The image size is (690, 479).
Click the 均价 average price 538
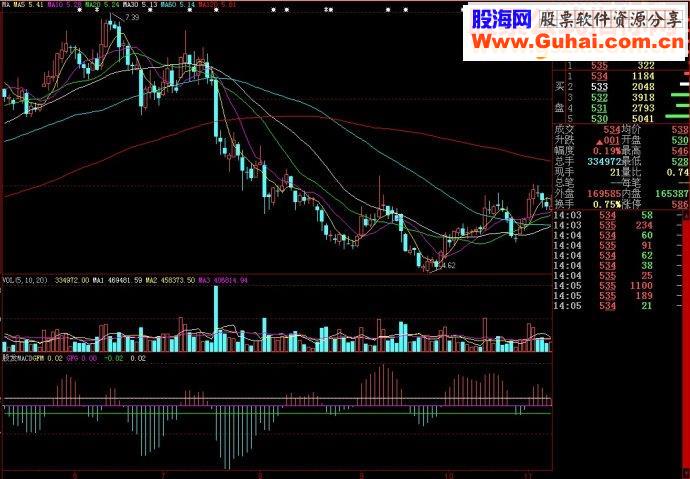(680, 130)
